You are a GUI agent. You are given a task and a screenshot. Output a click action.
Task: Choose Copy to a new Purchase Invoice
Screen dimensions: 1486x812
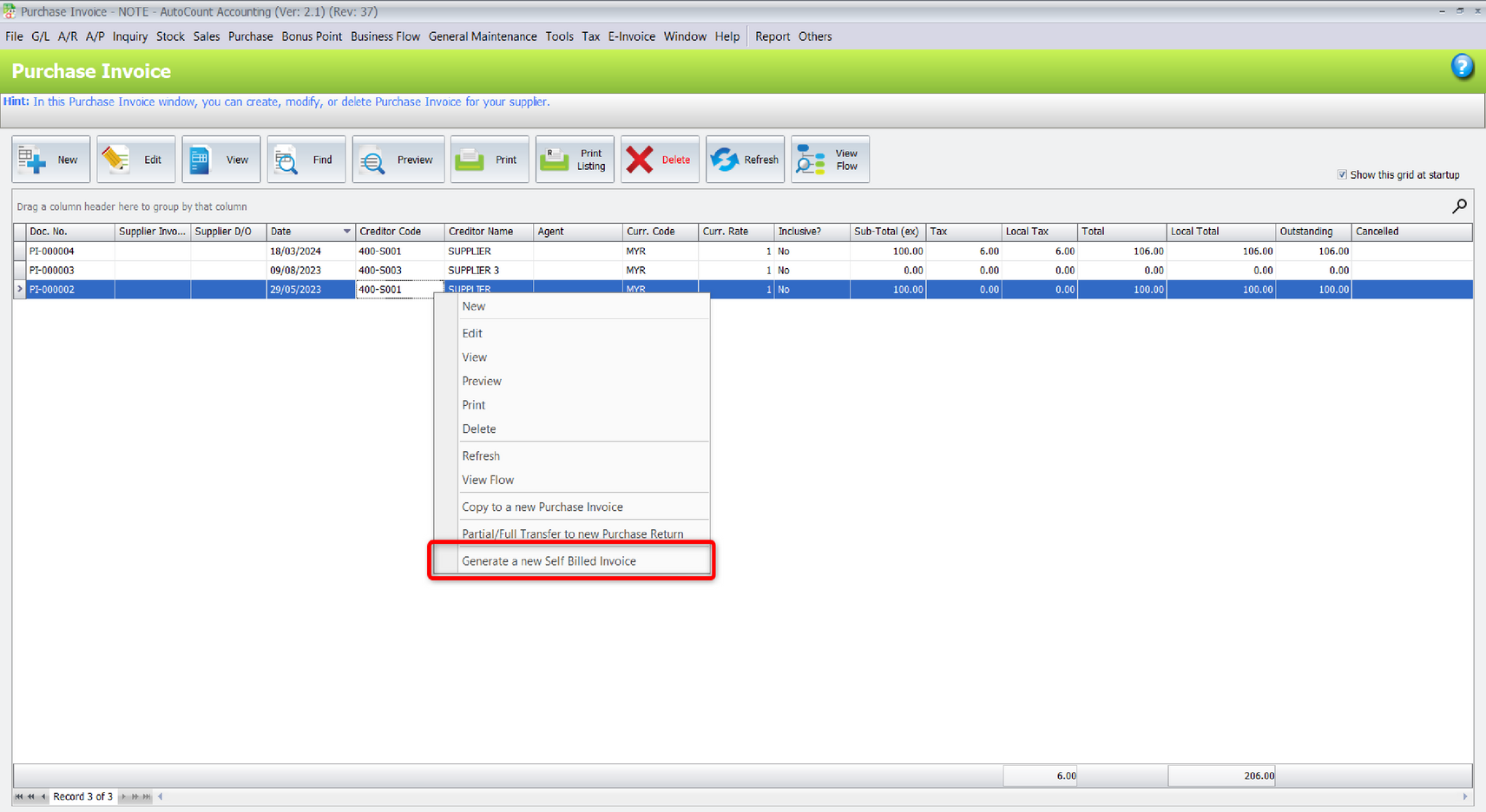[571, 507]
